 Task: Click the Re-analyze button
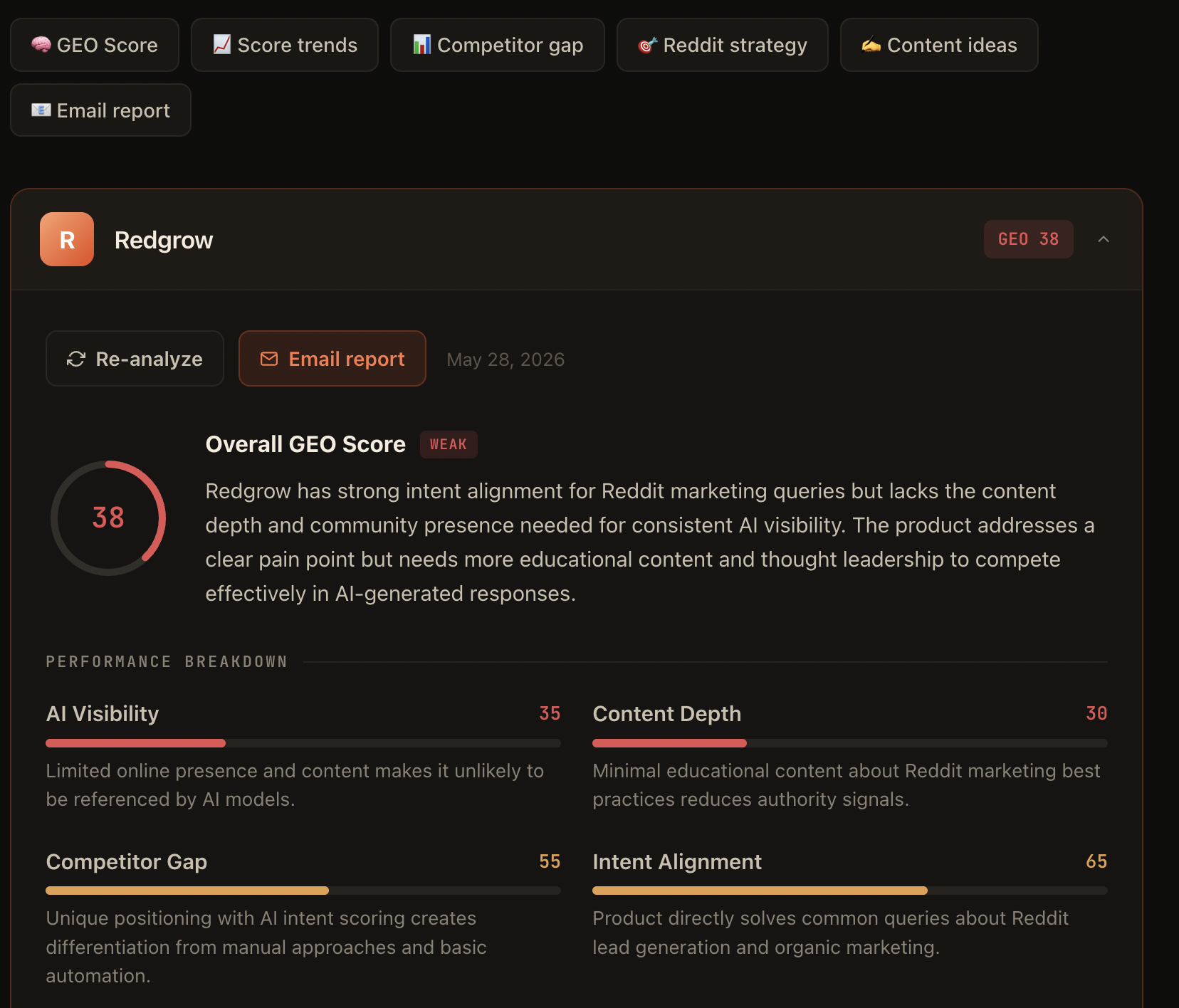coord(135,359)
